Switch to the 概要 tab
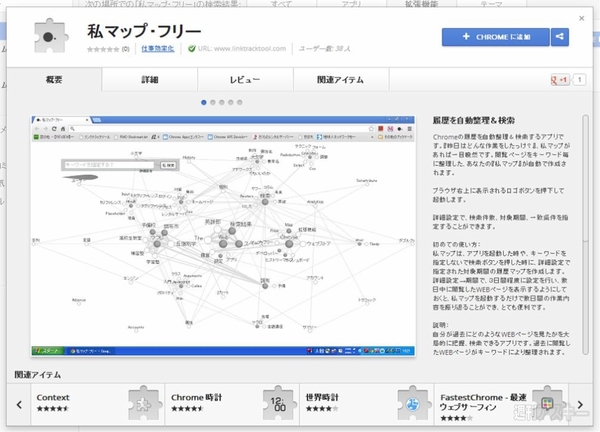 (54, 80)
